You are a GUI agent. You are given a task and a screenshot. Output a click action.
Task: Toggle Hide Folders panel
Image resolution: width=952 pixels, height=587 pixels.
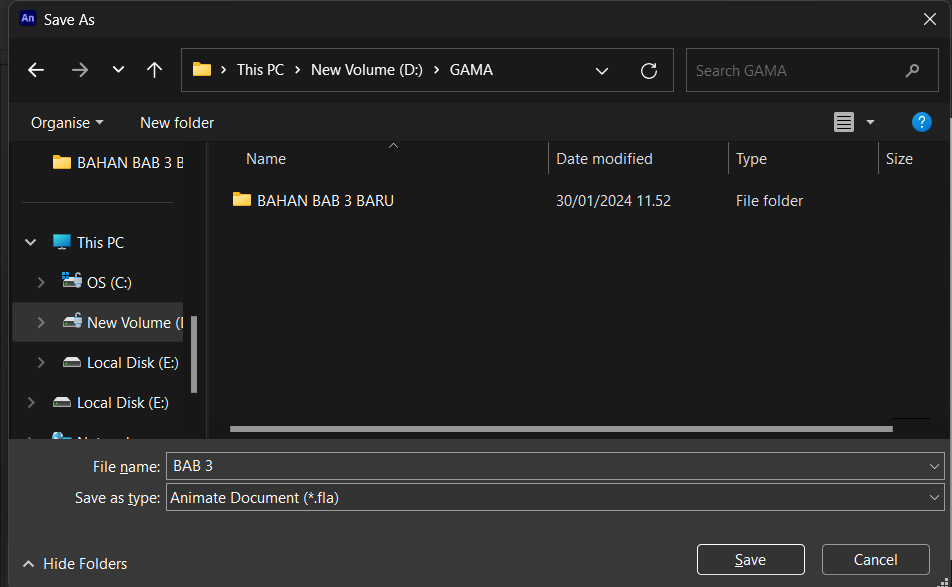point(75,564)
